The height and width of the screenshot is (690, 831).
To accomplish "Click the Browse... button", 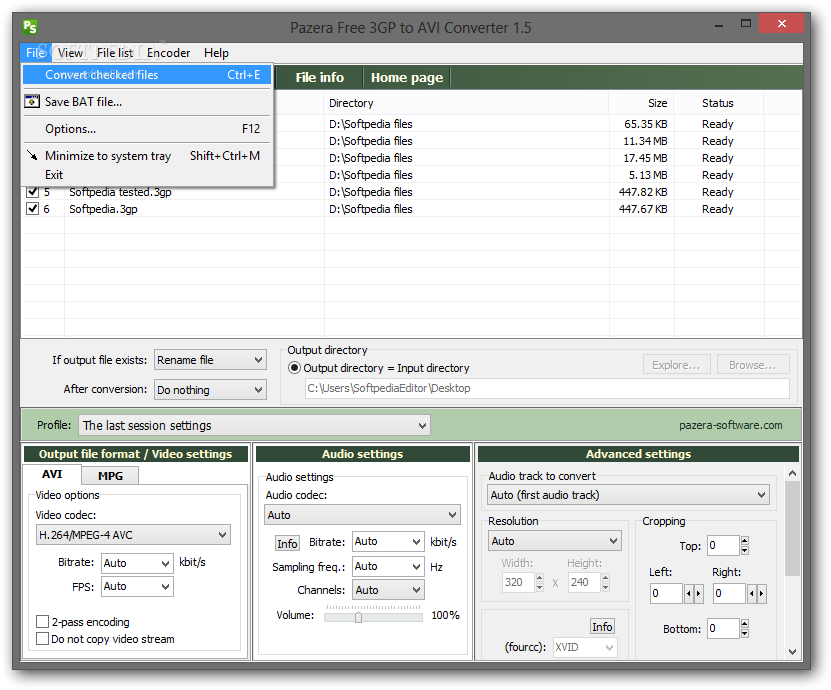I will coord(753,365).
